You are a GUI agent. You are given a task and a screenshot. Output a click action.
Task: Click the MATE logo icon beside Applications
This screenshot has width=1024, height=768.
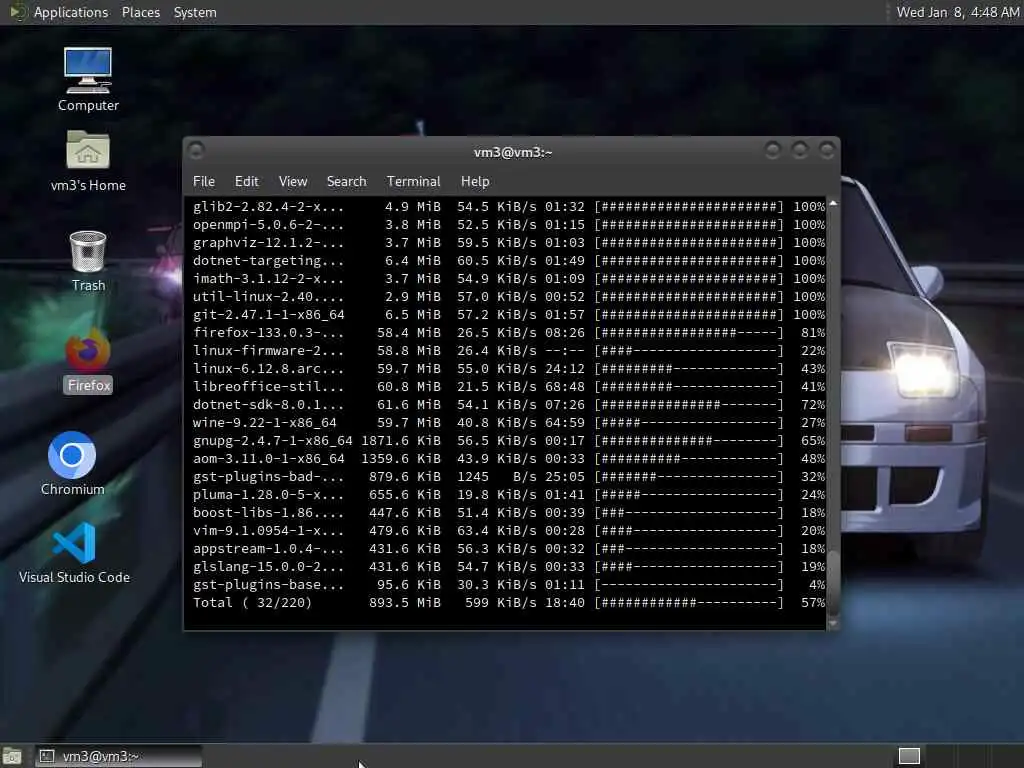click(17, 12)
